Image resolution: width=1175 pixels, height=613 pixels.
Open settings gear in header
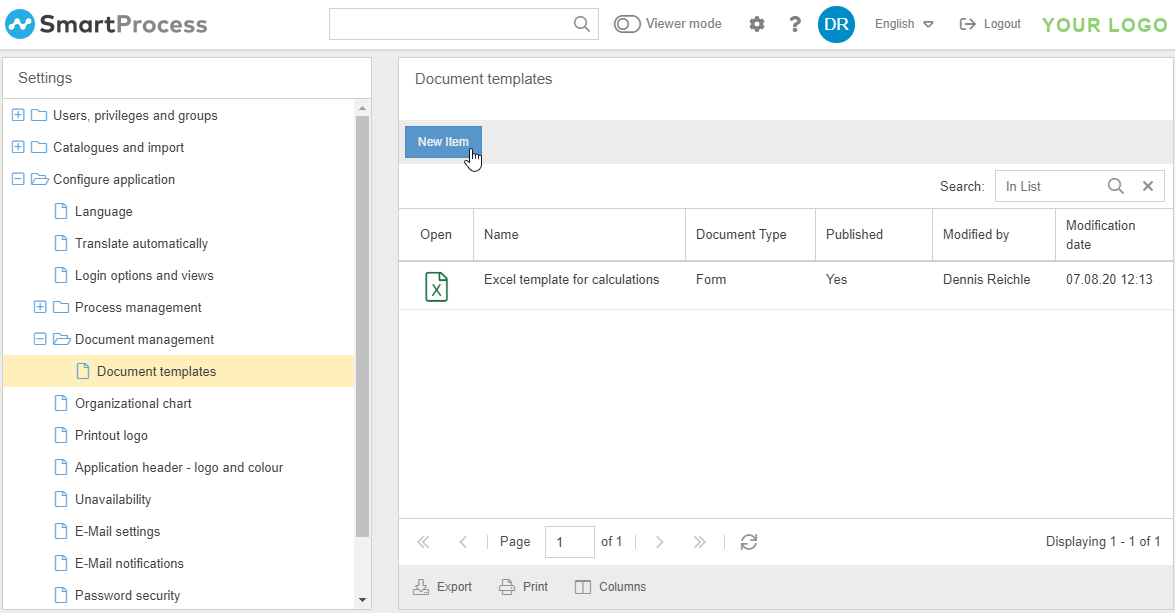pos(757,24)
